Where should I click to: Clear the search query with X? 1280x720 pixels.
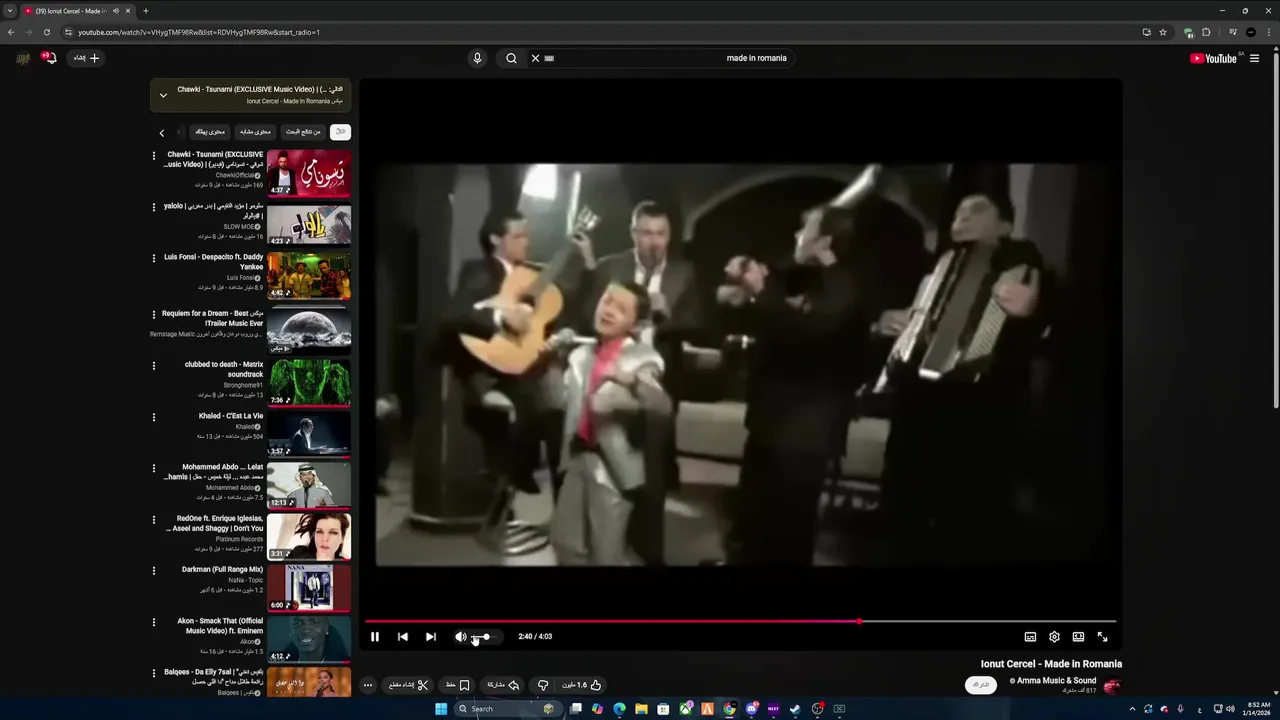point(535,58)
